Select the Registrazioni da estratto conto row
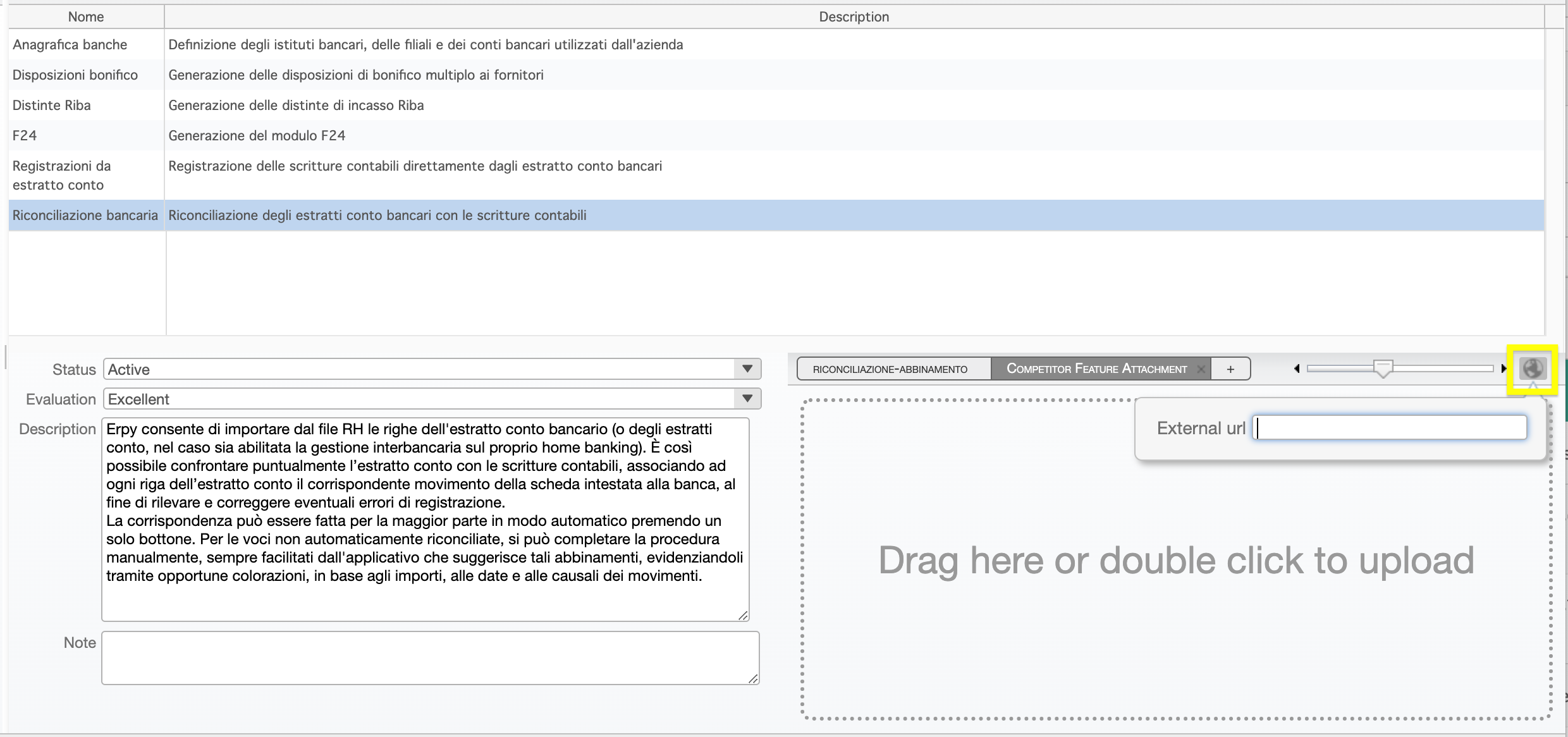 (62, 175)
